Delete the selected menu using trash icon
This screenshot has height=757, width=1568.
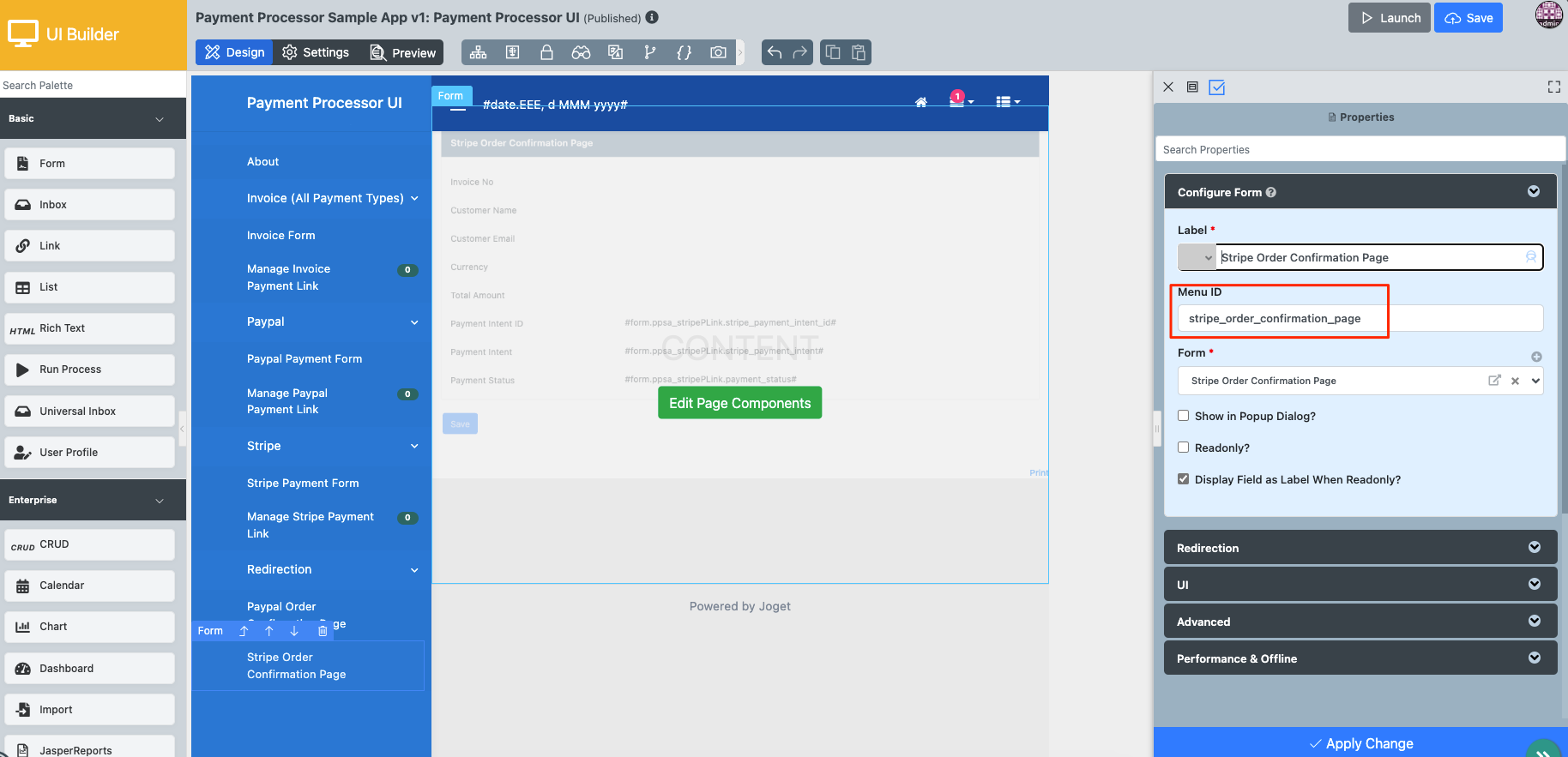point(323,631)
